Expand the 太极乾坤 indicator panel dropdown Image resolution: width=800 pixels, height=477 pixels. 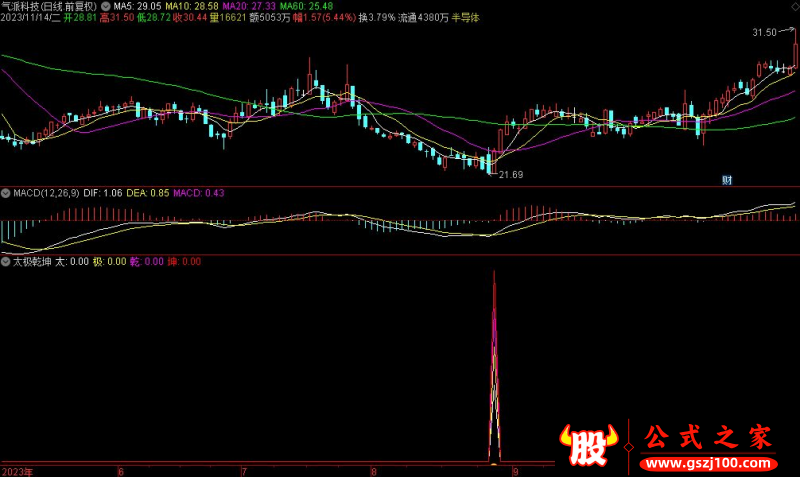pyautogui.click(x=6, y=262)
